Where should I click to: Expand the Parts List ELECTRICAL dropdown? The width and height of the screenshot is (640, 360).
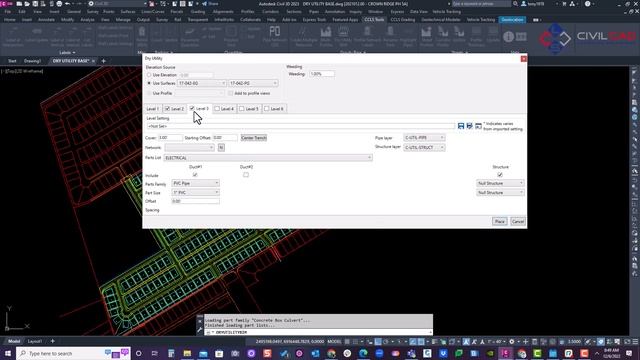[x=268, y=158]
